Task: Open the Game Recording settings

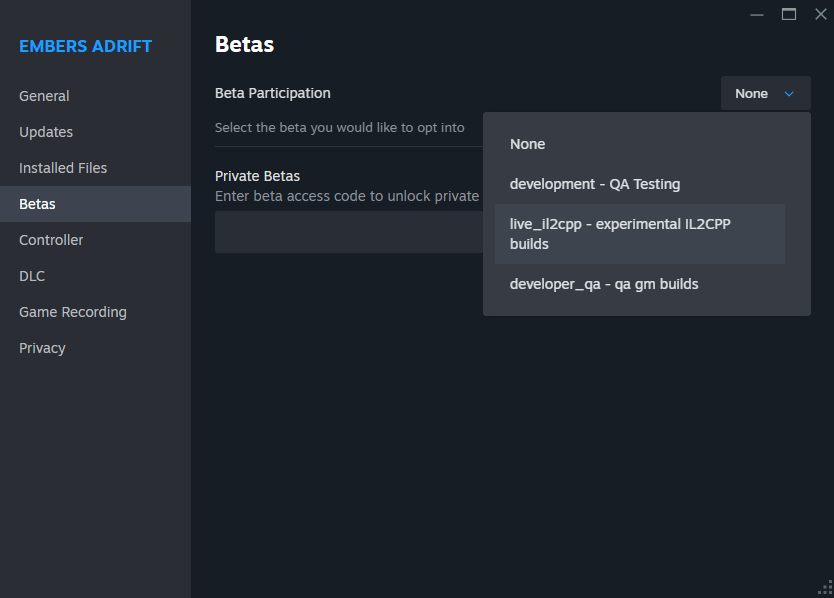Action: [x=73, y=312]
